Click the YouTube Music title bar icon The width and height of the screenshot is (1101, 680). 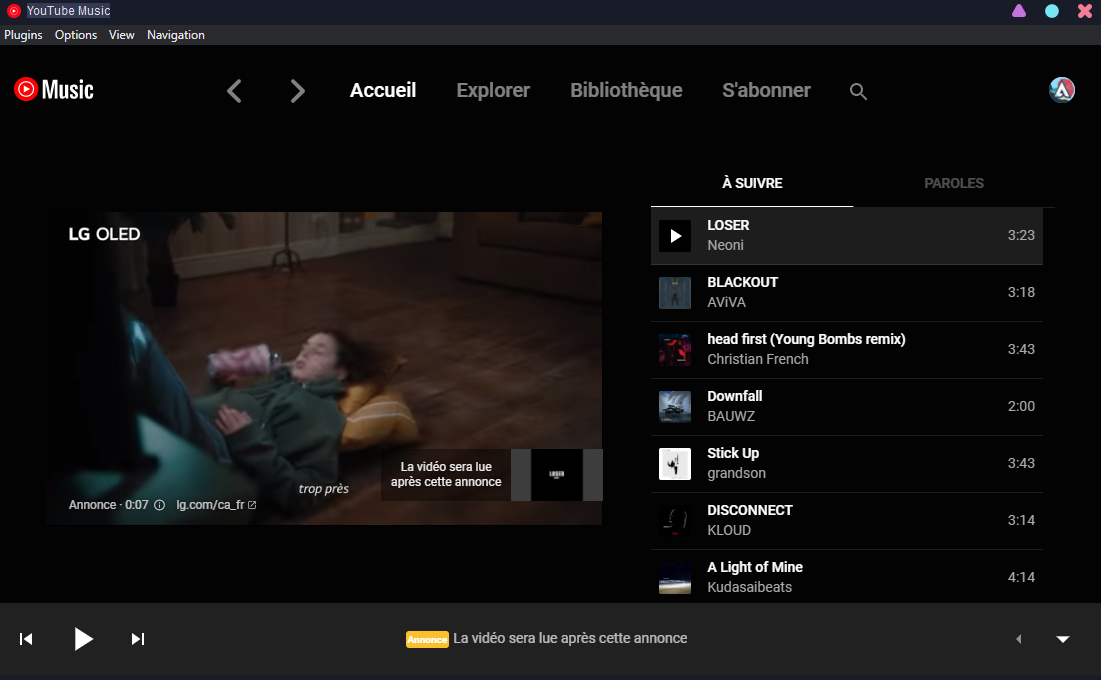click(x=13, y=11)
